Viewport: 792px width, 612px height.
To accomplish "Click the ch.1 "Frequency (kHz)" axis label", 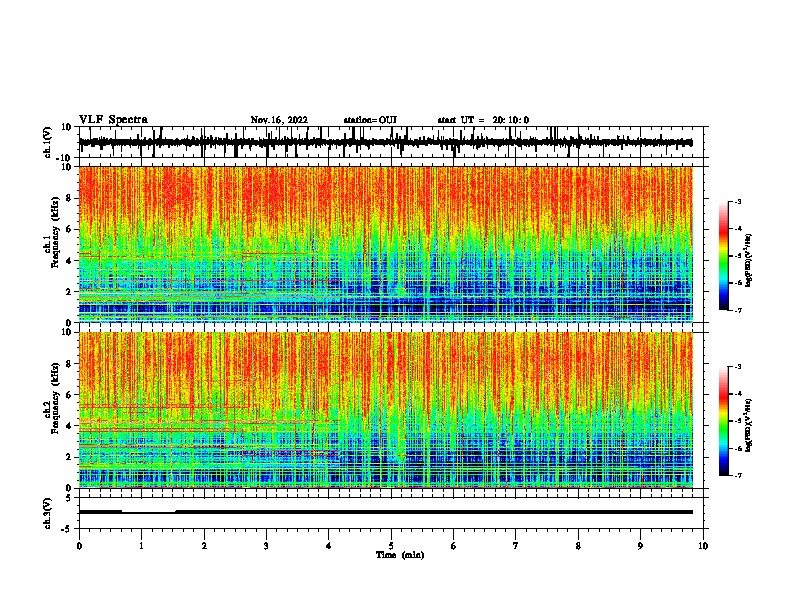I will tap(54, 232).
